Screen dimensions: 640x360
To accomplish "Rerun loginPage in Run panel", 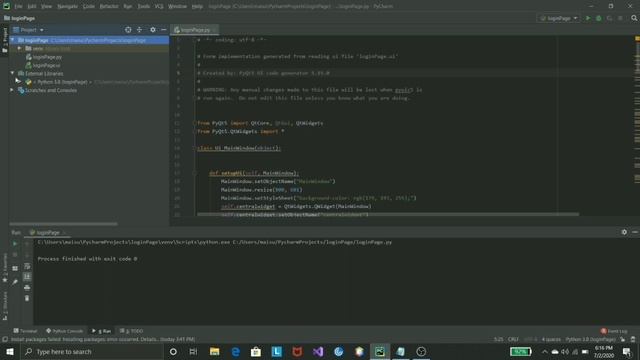I will tap(15, 244).
